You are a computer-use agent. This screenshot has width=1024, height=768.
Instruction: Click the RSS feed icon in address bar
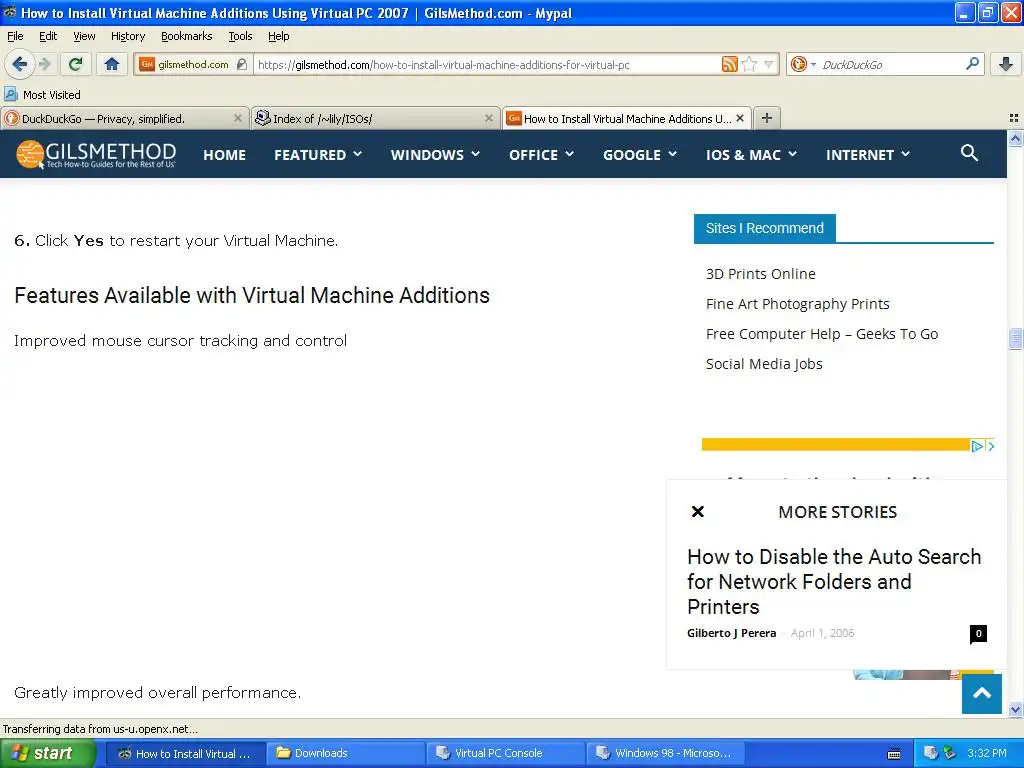pyautogui.click(x=729, y=64)
